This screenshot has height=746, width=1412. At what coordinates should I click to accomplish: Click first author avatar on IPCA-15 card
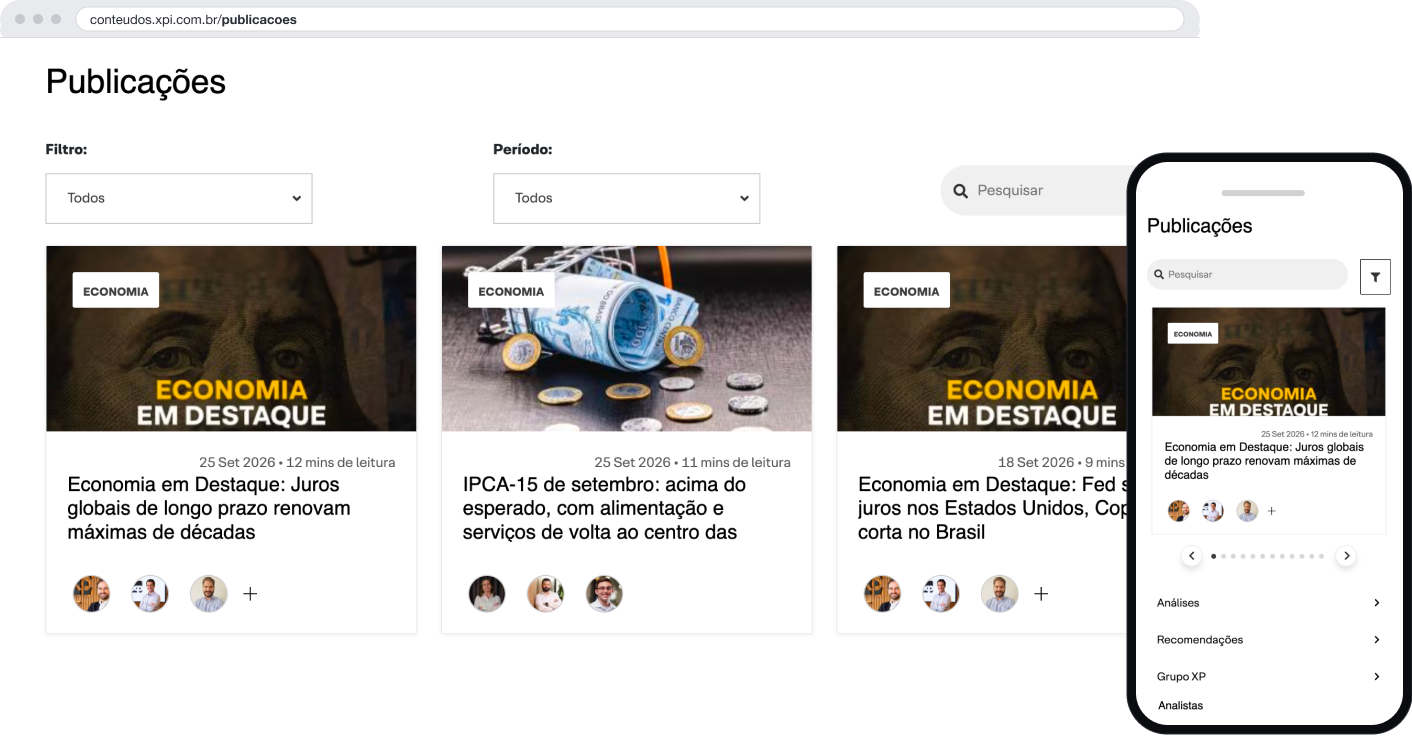click(487, 594)
